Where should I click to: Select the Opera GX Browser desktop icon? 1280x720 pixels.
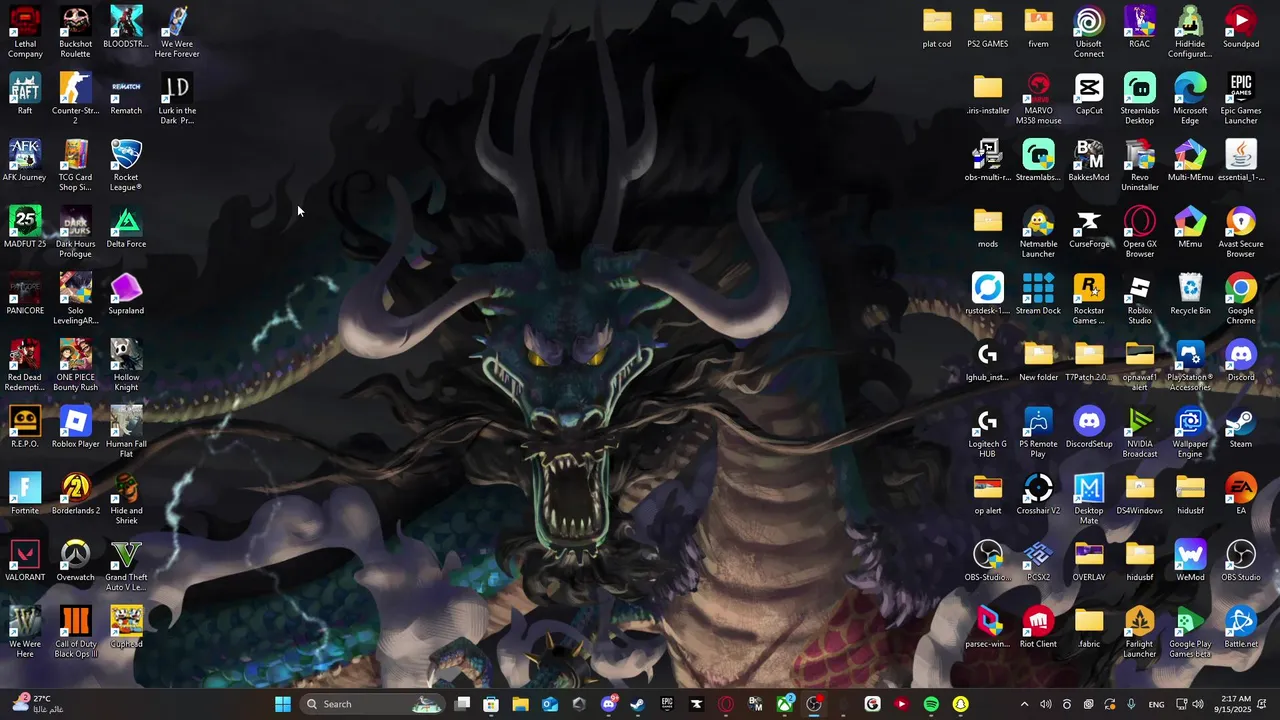(x=1140, y=232)
